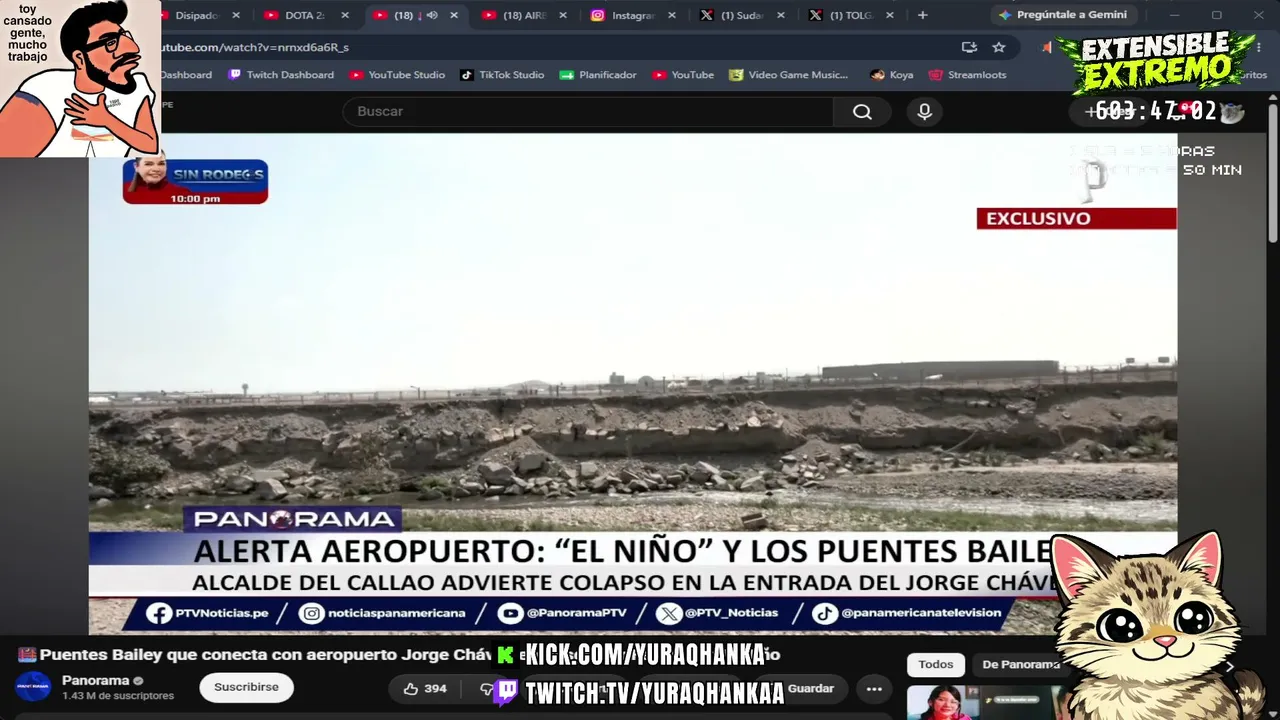This screenshot has height=720, width=1280.
Task: Switch to the DOTA 2 tab
Action: tap(304, 15)
